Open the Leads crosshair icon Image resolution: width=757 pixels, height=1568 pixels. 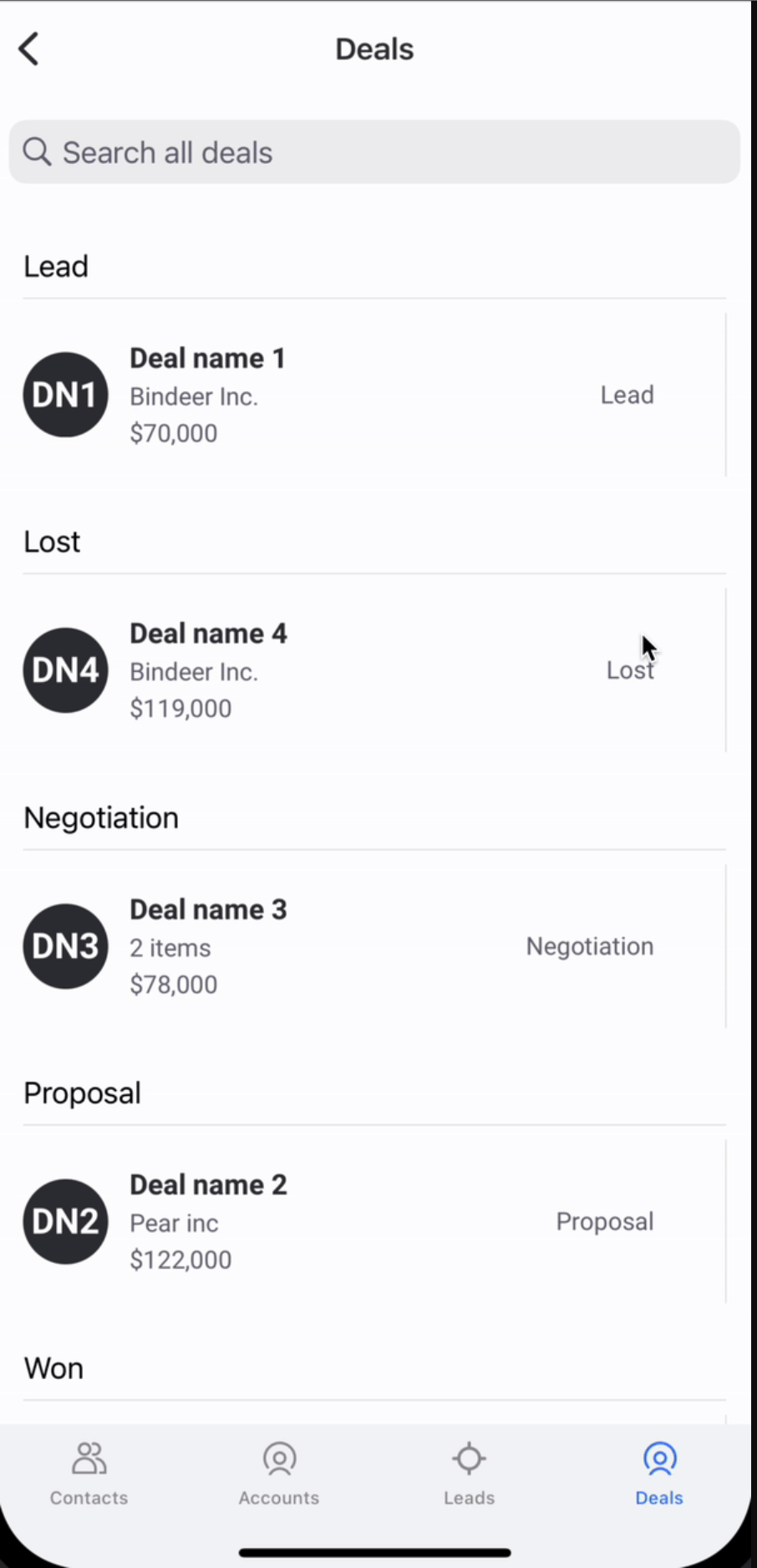[x=469, y=1459]
